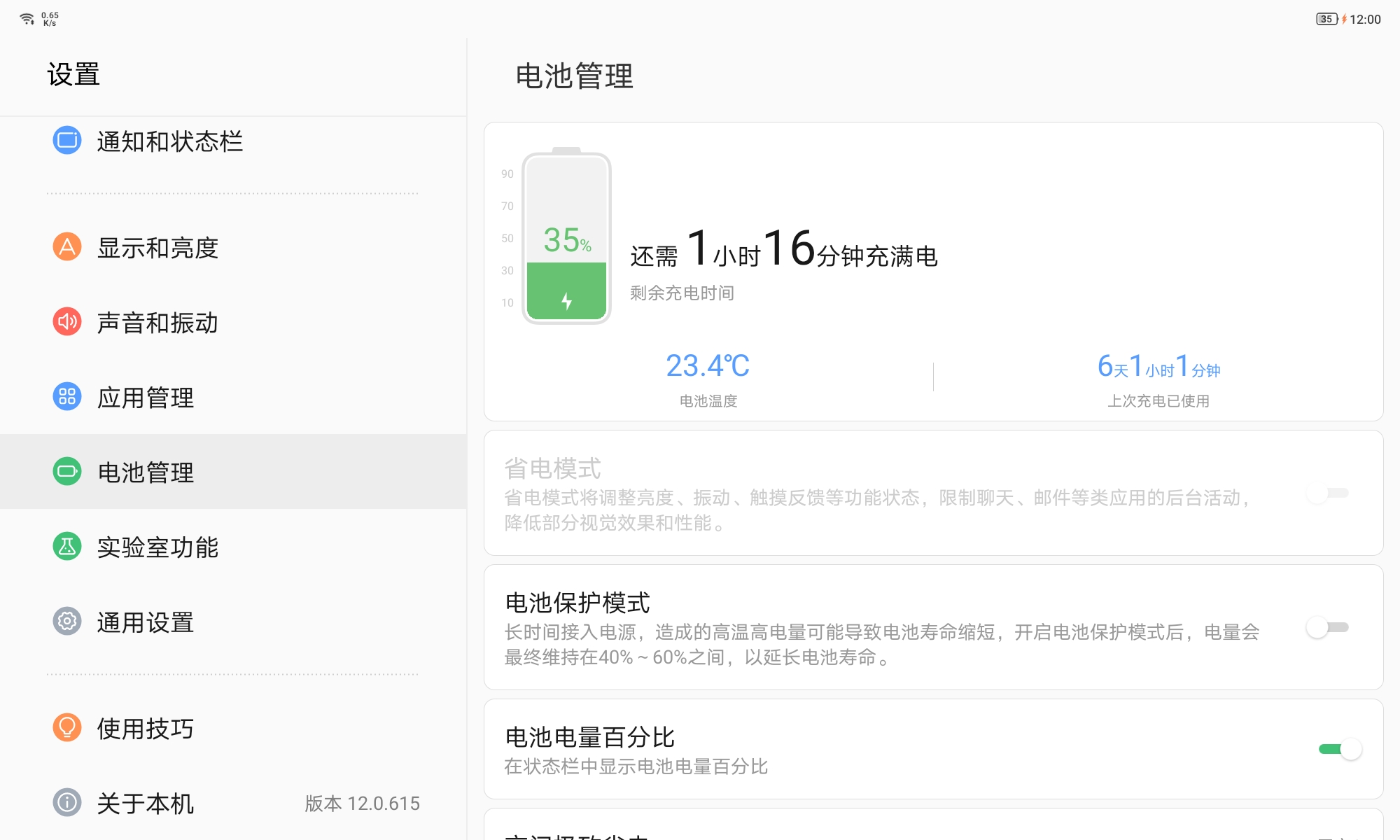Click the 版本 12.0.615 version text

pos(363,804)
